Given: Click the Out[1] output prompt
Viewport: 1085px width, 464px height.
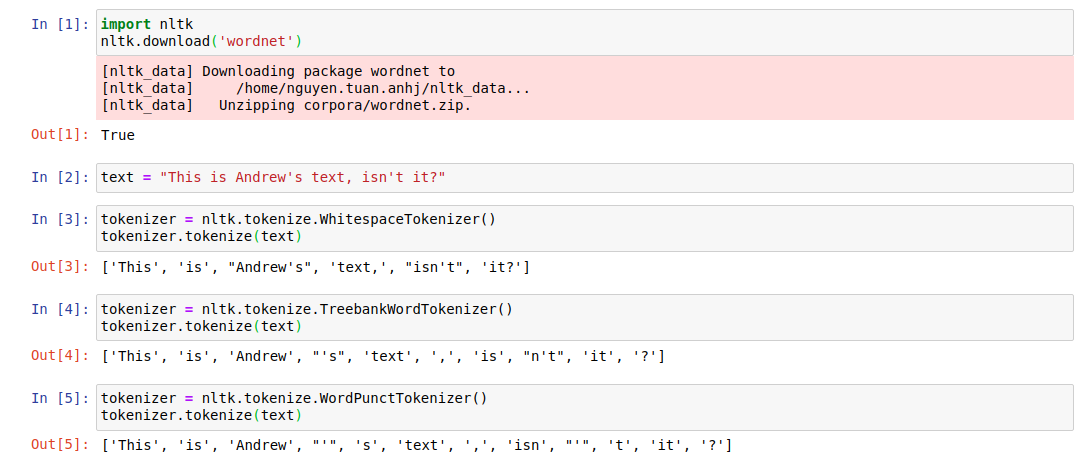Looking at the screenshot, I should pyautogui.click(x=60, y=135).
